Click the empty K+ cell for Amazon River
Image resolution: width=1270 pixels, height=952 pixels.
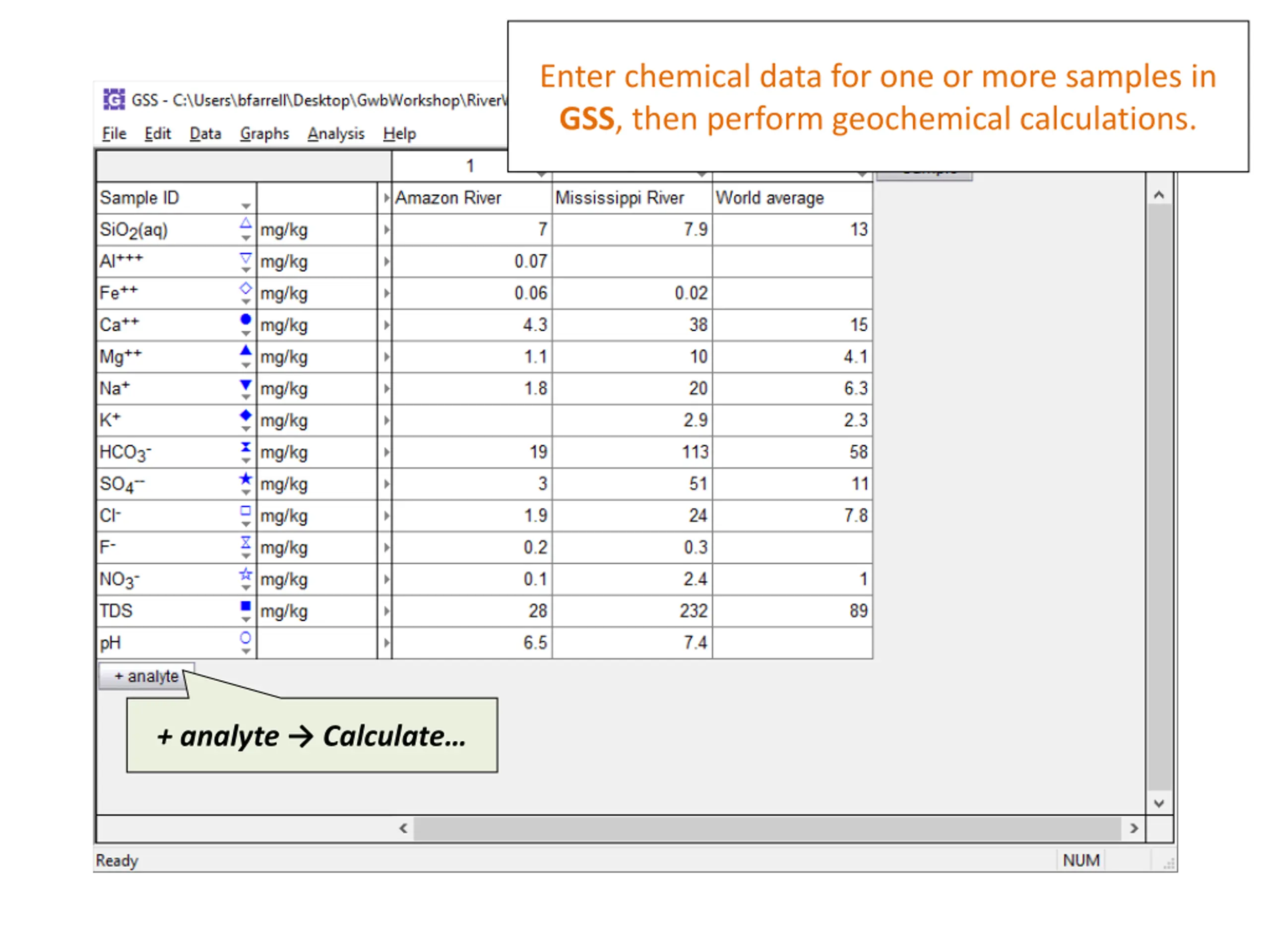click(x=471, y=420)
